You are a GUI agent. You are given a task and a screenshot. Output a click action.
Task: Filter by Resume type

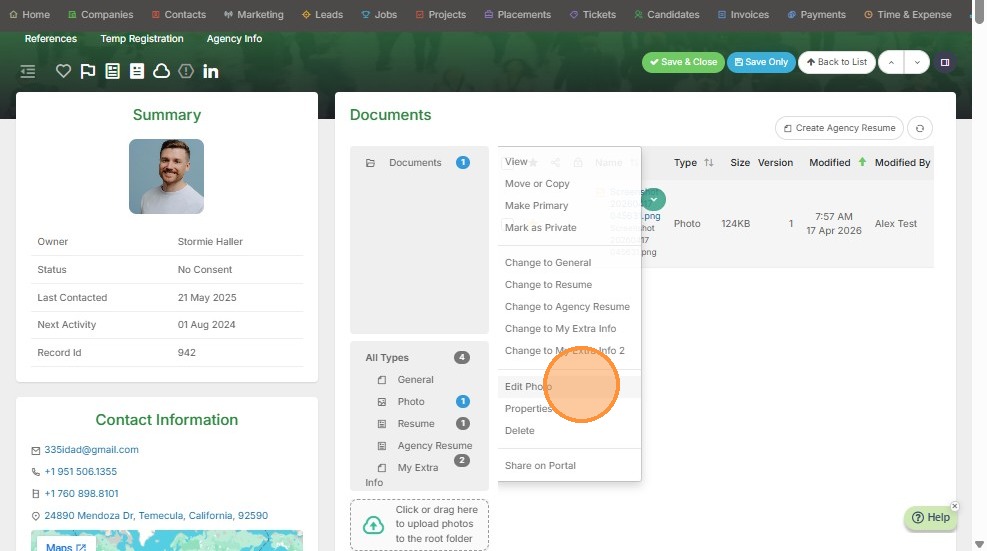[418, 424]
